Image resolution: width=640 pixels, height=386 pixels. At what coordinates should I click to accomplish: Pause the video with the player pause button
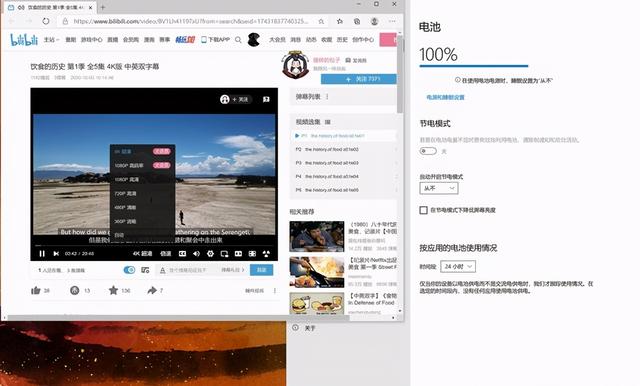click(42, 253)
